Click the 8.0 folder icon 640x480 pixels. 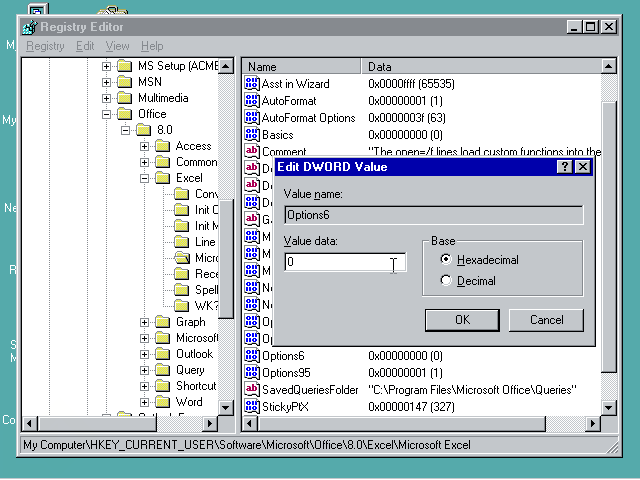coord(144,130)
